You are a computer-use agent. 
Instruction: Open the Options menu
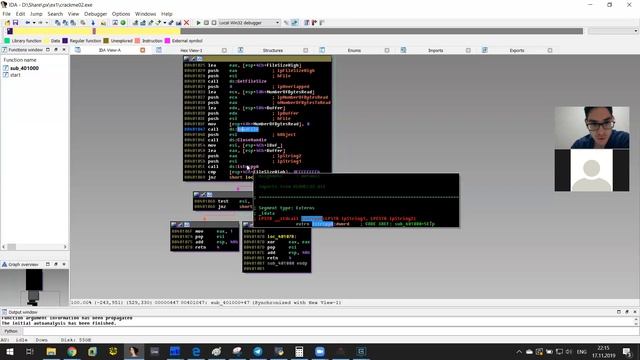pos(121,14)
